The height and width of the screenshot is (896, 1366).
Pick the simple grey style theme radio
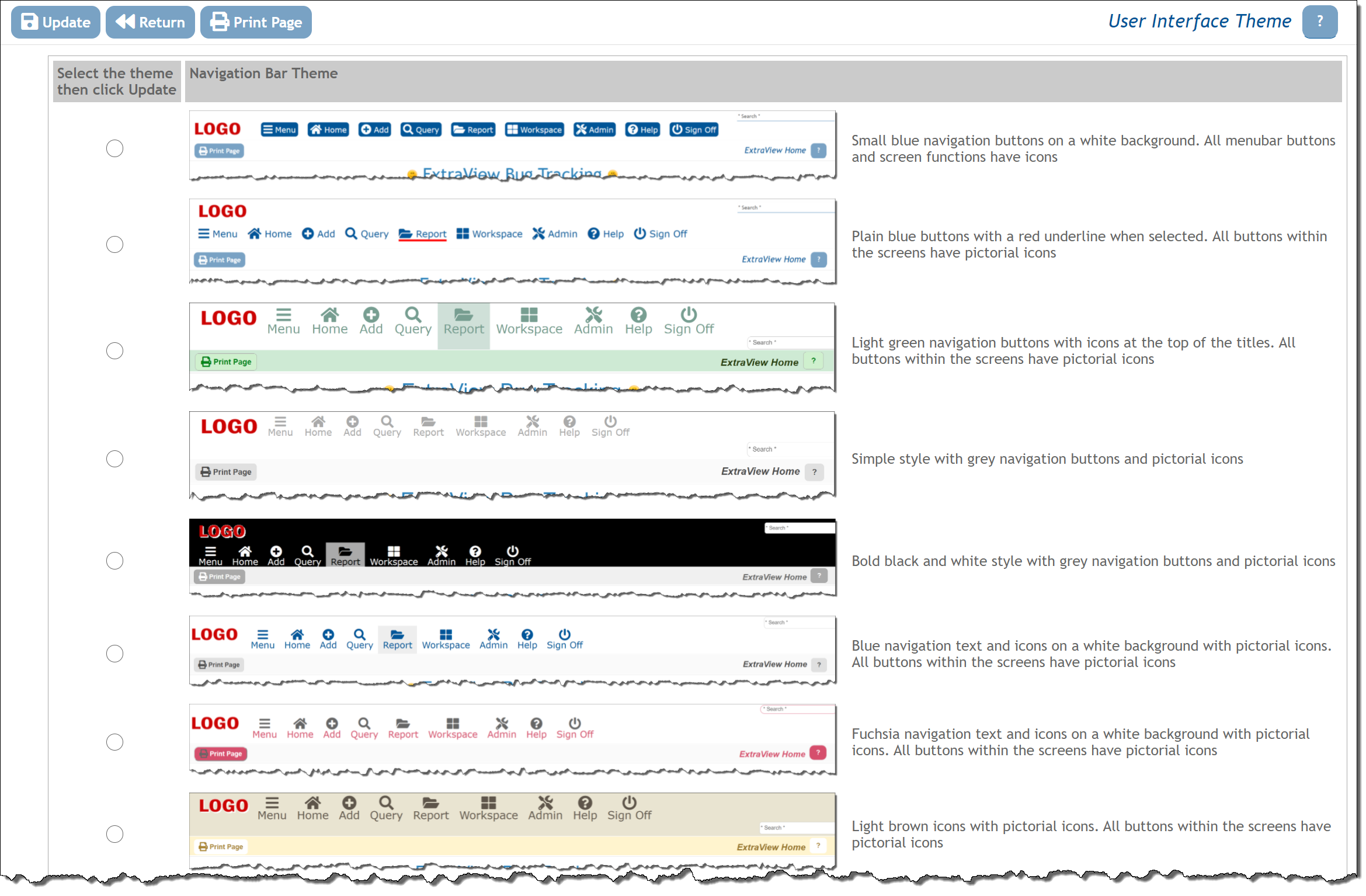[114, 459]
